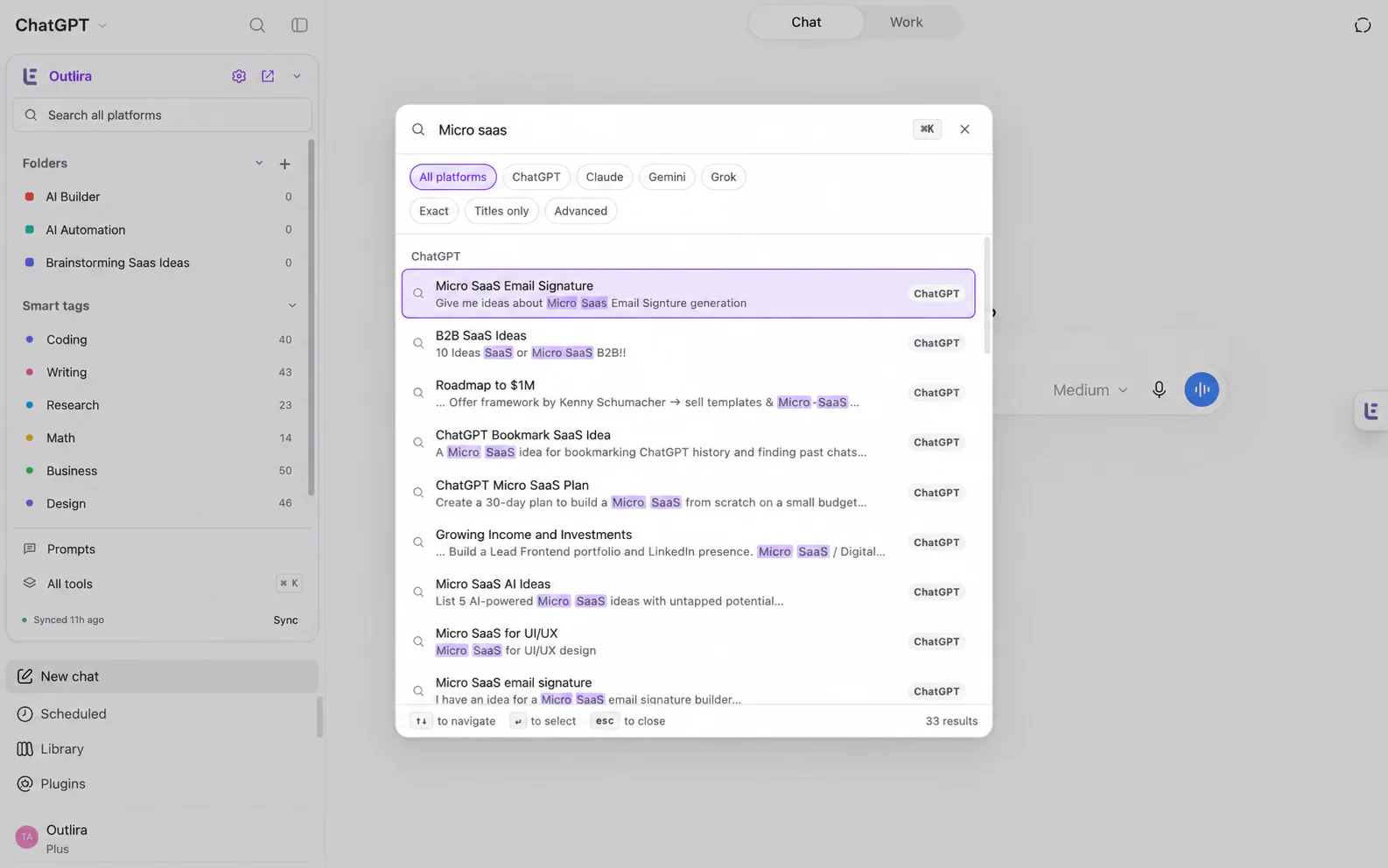The height and width of the screenshot is (868, 1388).
Task: Open the temporary chat icon at top right
Action: (x=1363, y=25)
